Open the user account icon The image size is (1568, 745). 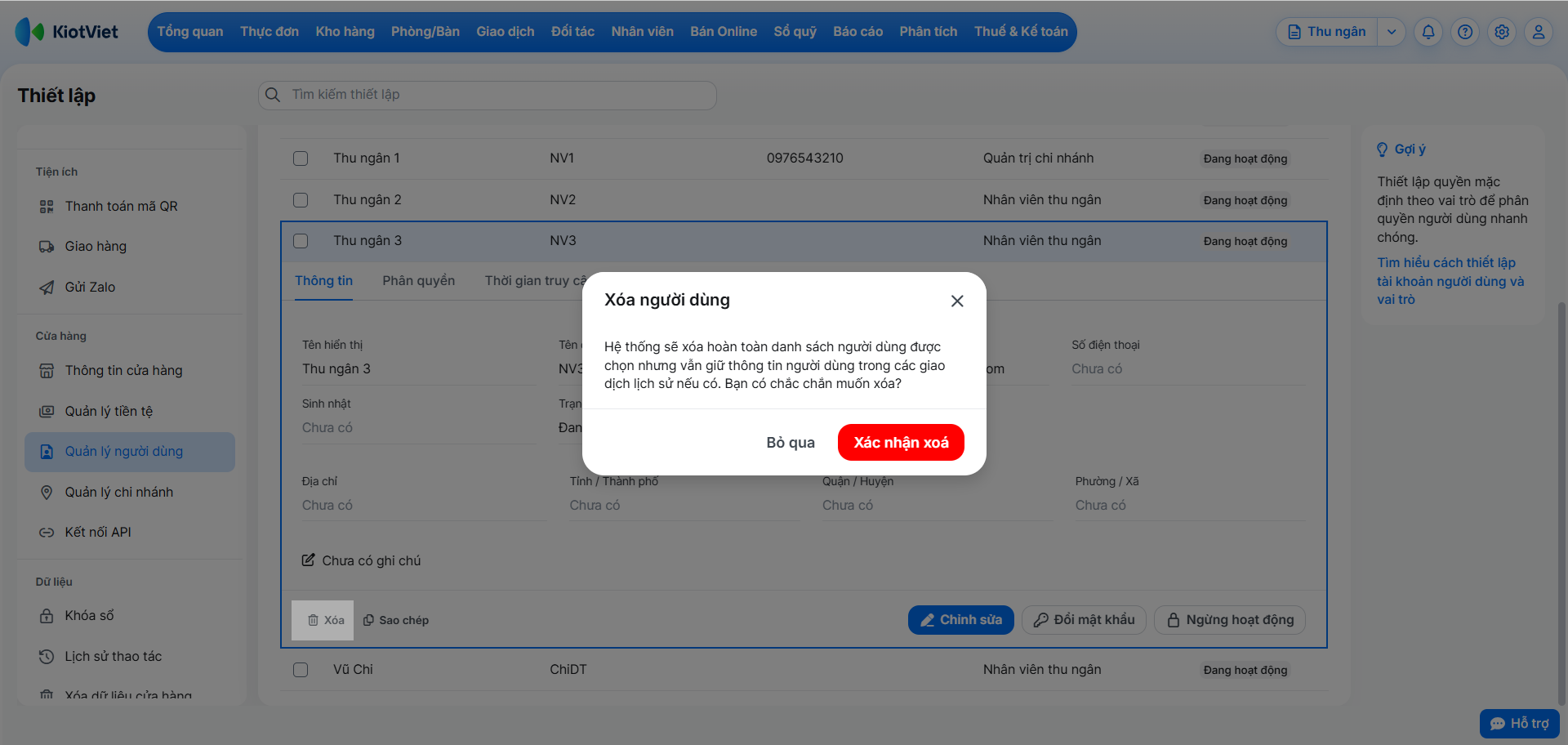[x=1539, y=32]
